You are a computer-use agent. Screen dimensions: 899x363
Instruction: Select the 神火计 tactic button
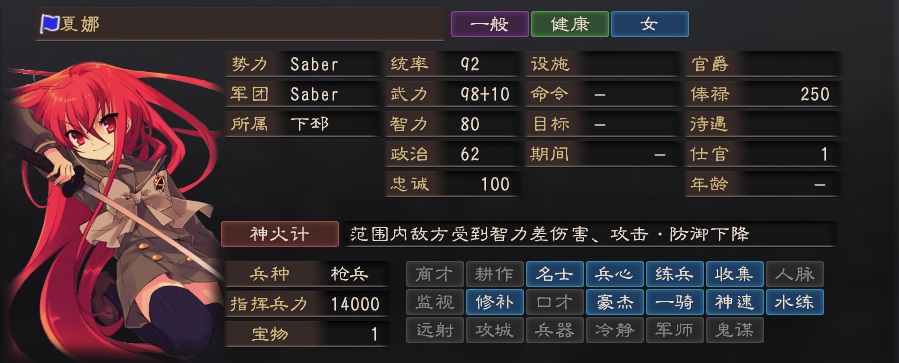pyautogui.click(x=280, y=234)
